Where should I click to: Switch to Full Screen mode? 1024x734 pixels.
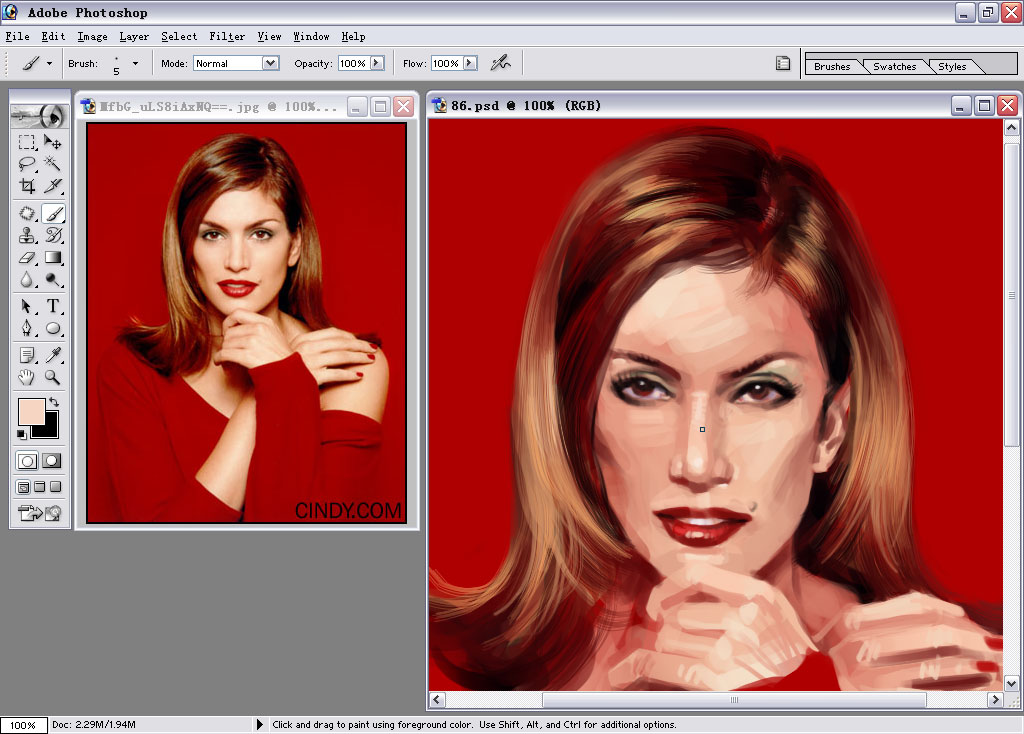(56, 487)
